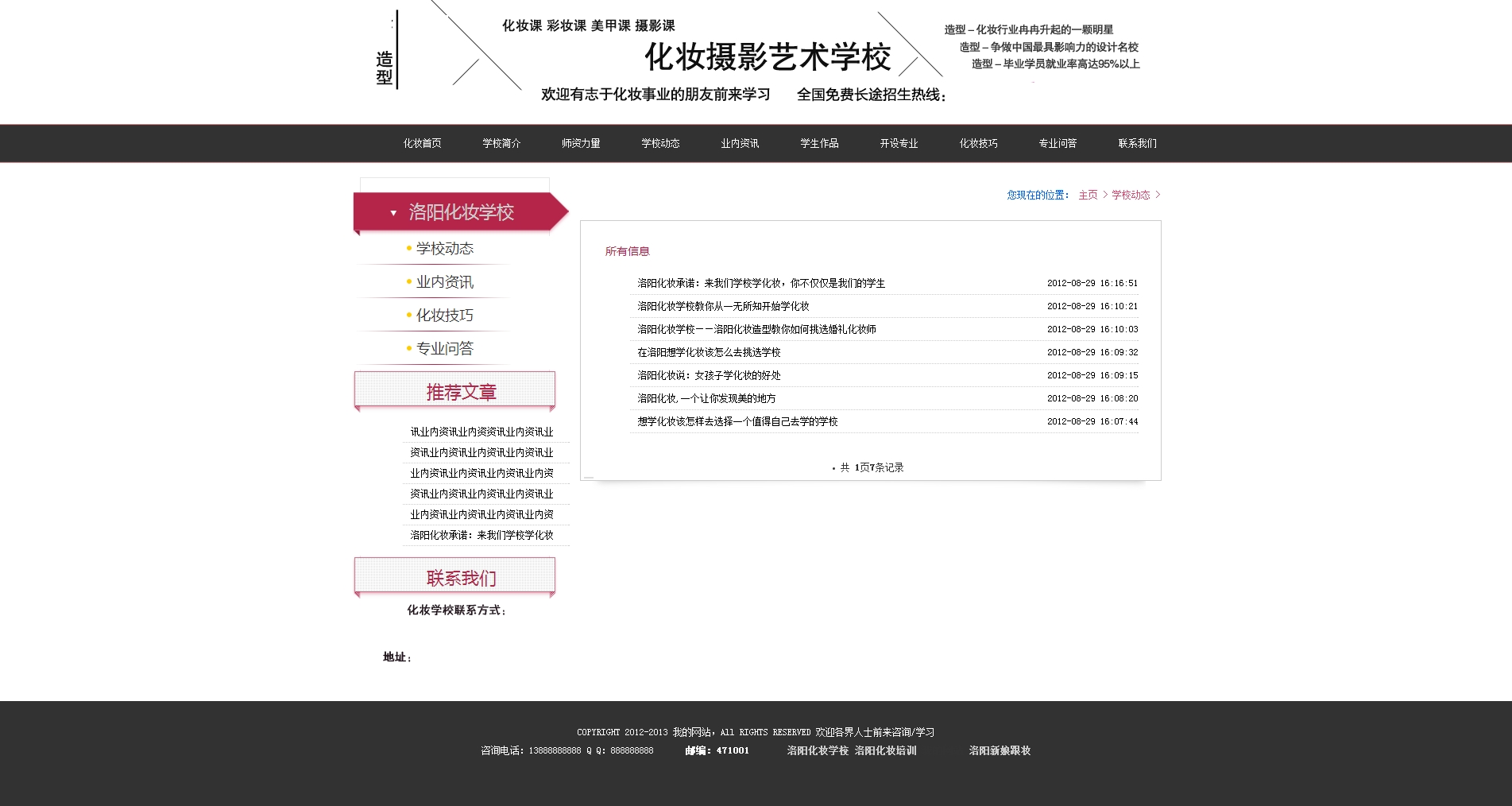
Task: Open 业内资讯 sidebar category
Action: 444,282
